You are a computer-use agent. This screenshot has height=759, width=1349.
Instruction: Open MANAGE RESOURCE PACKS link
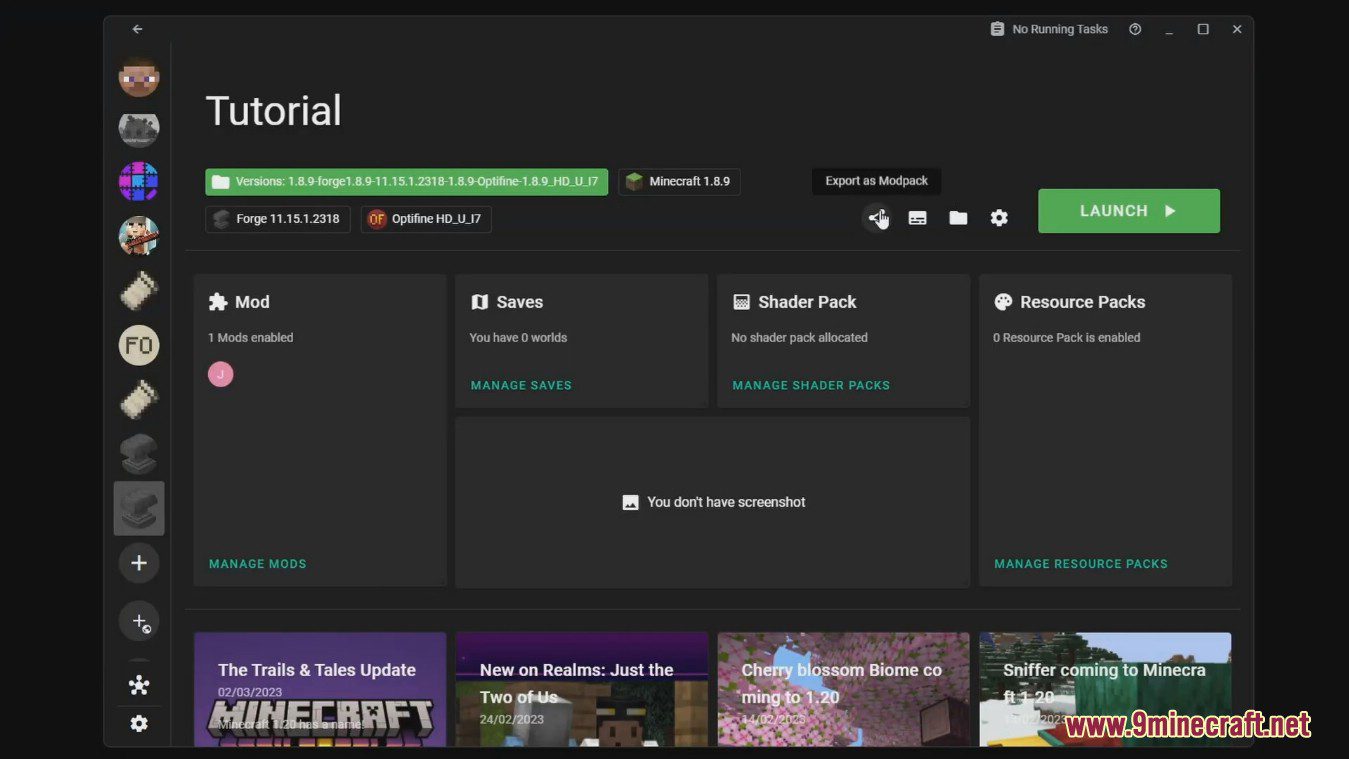pyautogui.click(x=1081, y=564)
